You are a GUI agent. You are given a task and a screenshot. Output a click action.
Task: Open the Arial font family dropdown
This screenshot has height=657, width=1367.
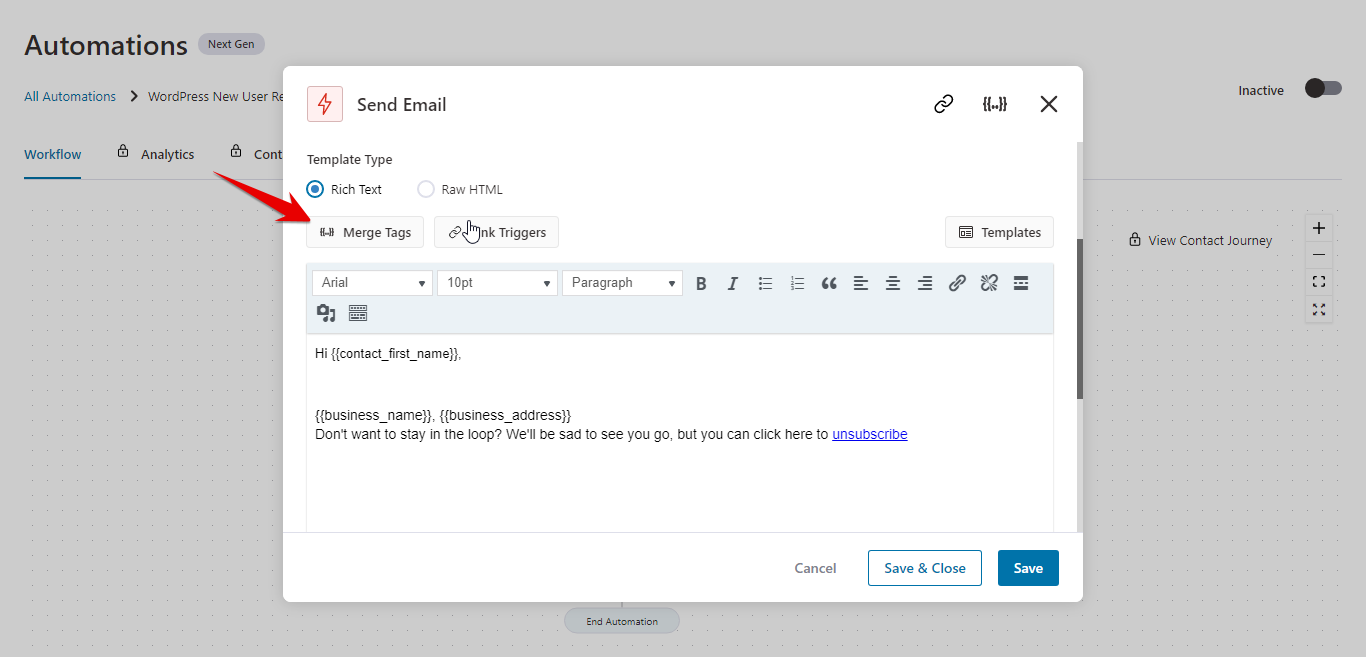click(x=371, y=283)
